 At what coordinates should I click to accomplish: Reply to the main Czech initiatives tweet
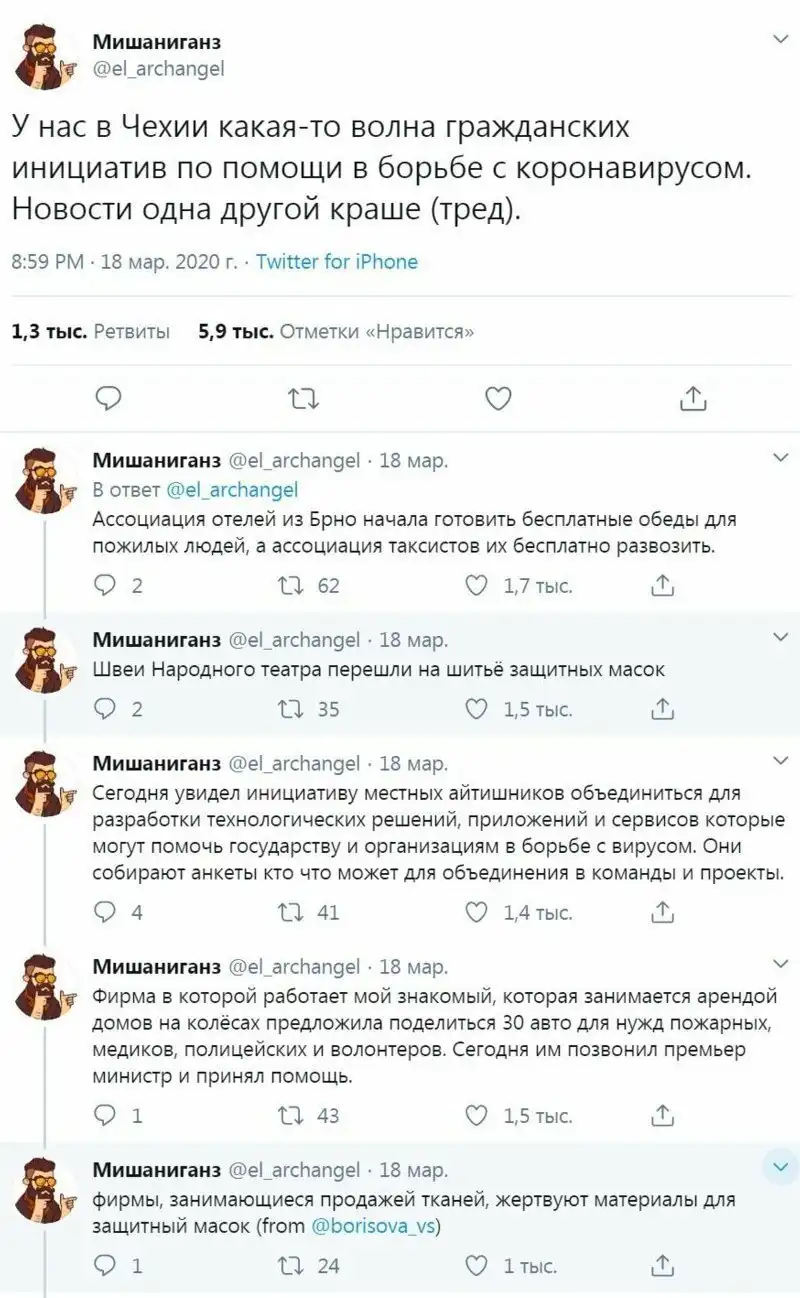[108, 399]
